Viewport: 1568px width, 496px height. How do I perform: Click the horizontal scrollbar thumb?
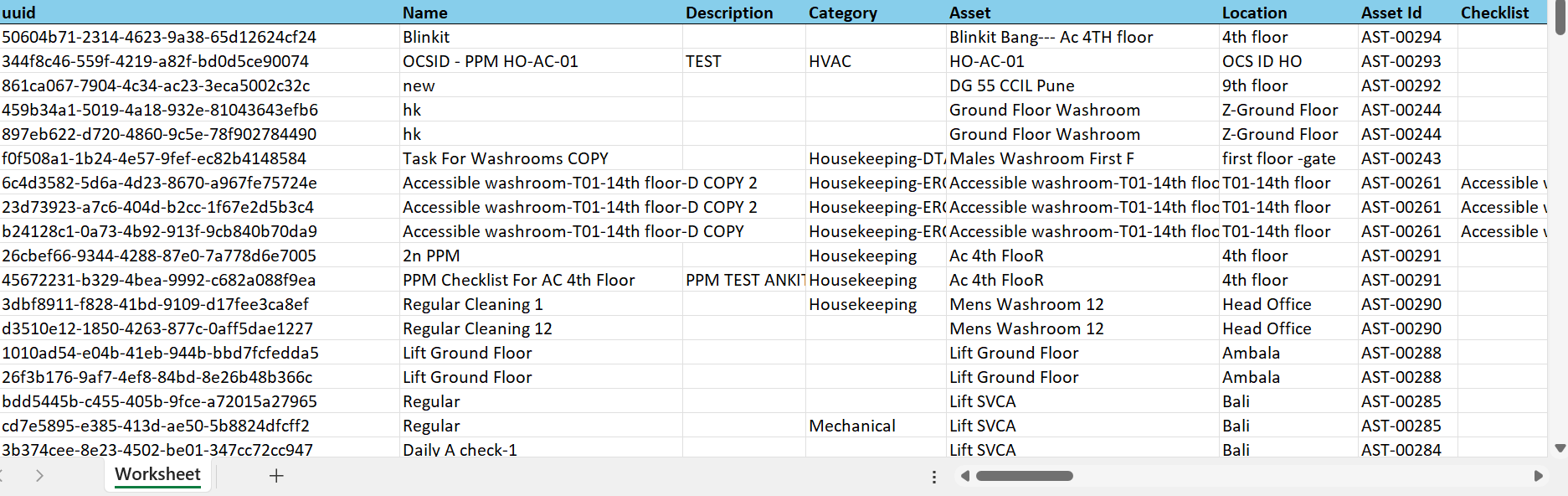pyautogui.click(x=1024, y=476)
